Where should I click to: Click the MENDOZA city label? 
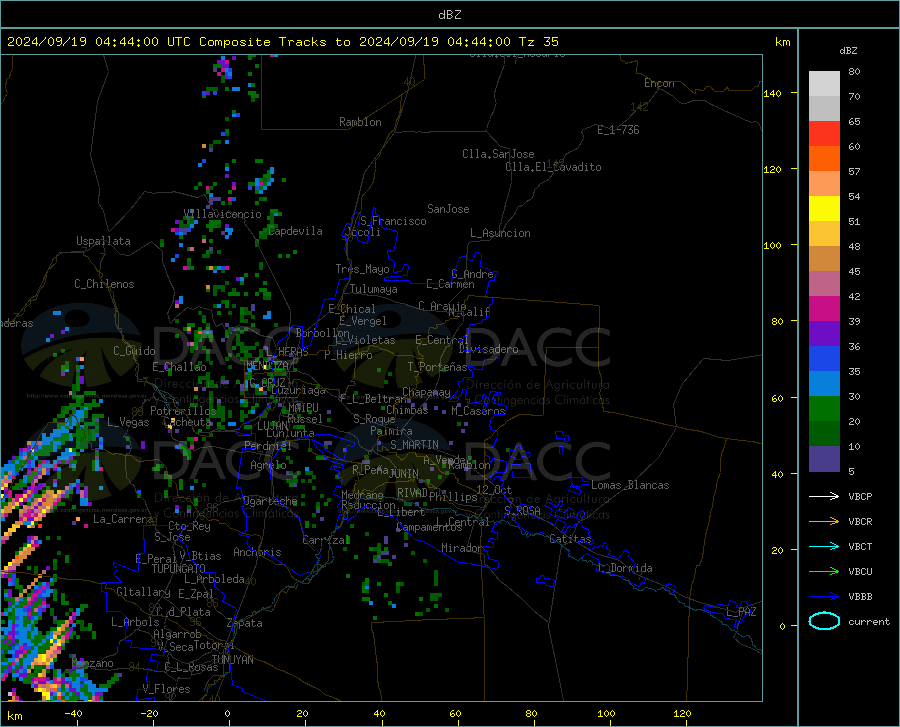click(267, 366)
